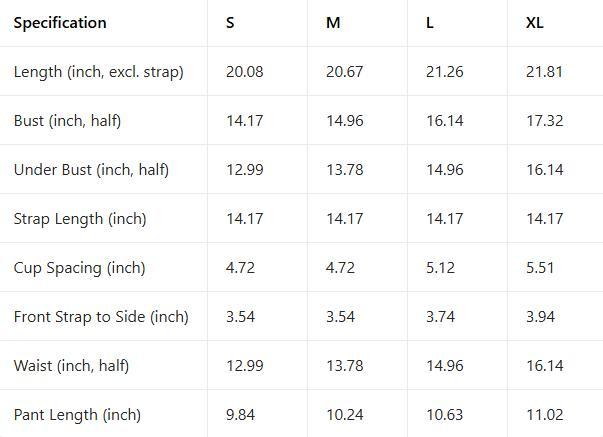Select the M size column header
603x437 pixels.
tap(333, 23)
